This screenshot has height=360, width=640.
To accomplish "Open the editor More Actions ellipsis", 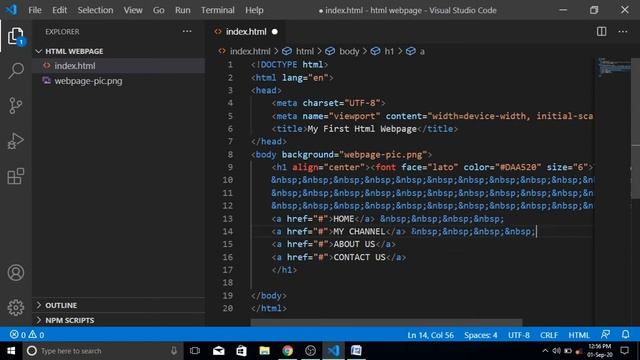I will coord(622,31).
